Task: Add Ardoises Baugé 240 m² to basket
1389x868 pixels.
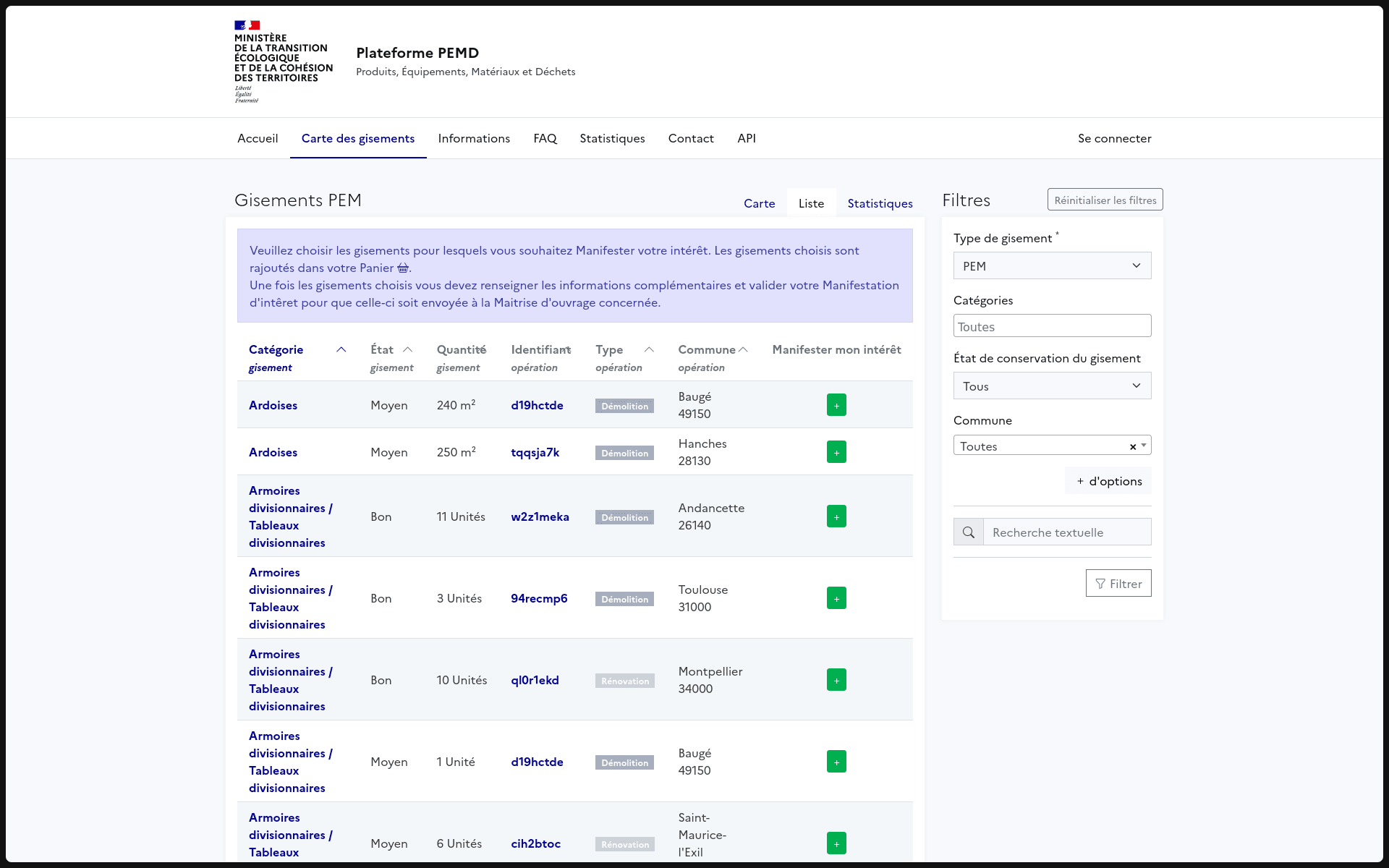Action: point(836,405)
